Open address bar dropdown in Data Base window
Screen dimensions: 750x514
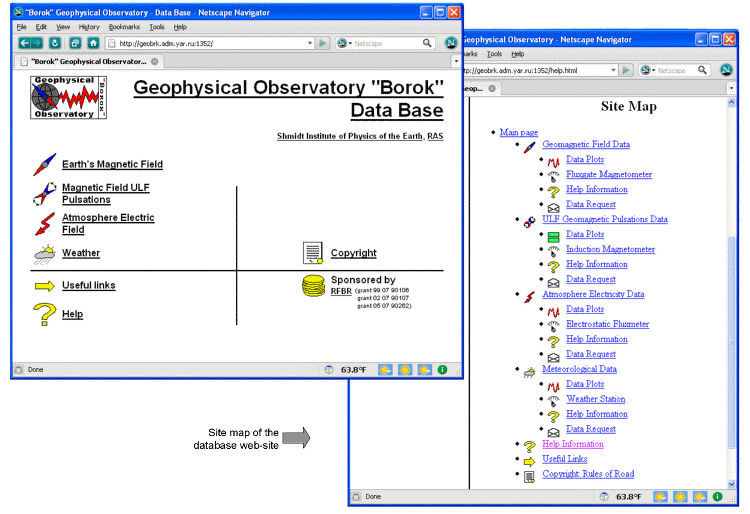310,43
